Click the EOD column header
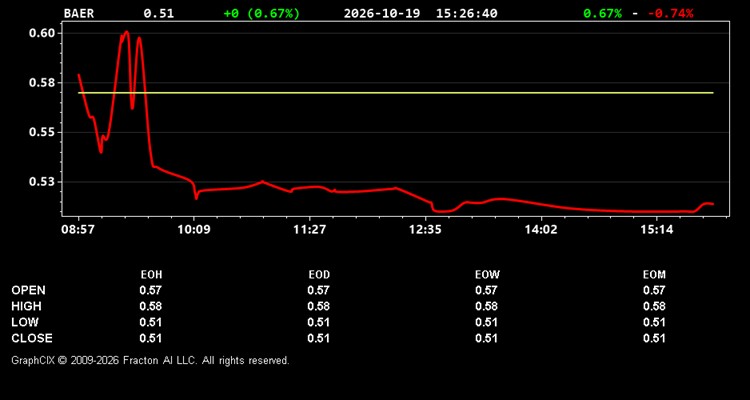 [319, 275]
